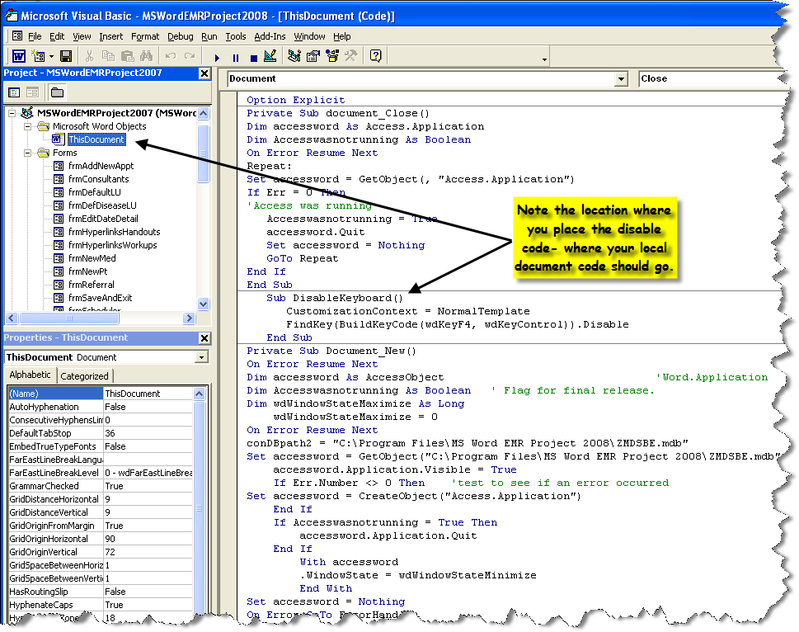Screen dimensions: 799x632
Task: Switch to the Categorized properties tab
Action: (84, 376)
